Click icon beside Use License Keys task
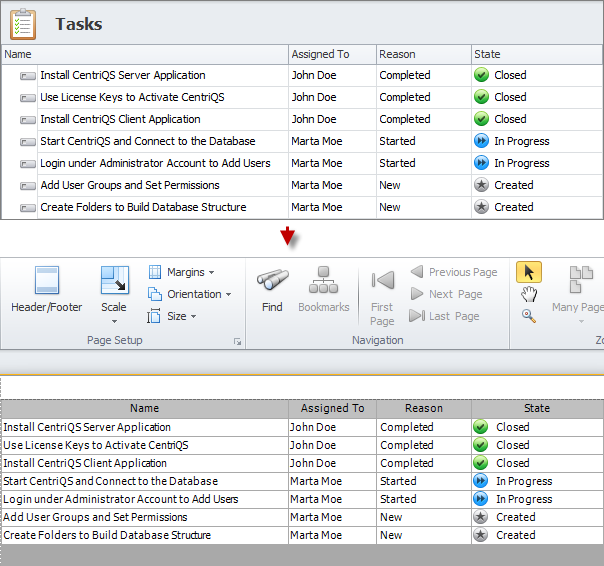This screenshot has width=604, height=566. pyautogui.click(x=28, y=98)
